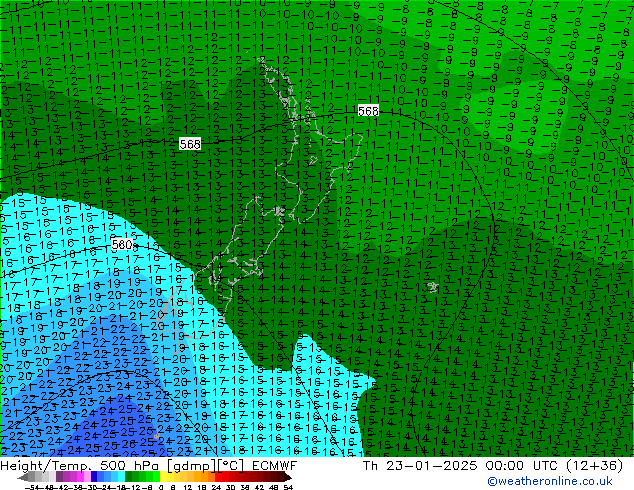Click the [°C] unit label in the title
Image resolution: width=634 pixels, height=490 pixels.
[231, 466]
